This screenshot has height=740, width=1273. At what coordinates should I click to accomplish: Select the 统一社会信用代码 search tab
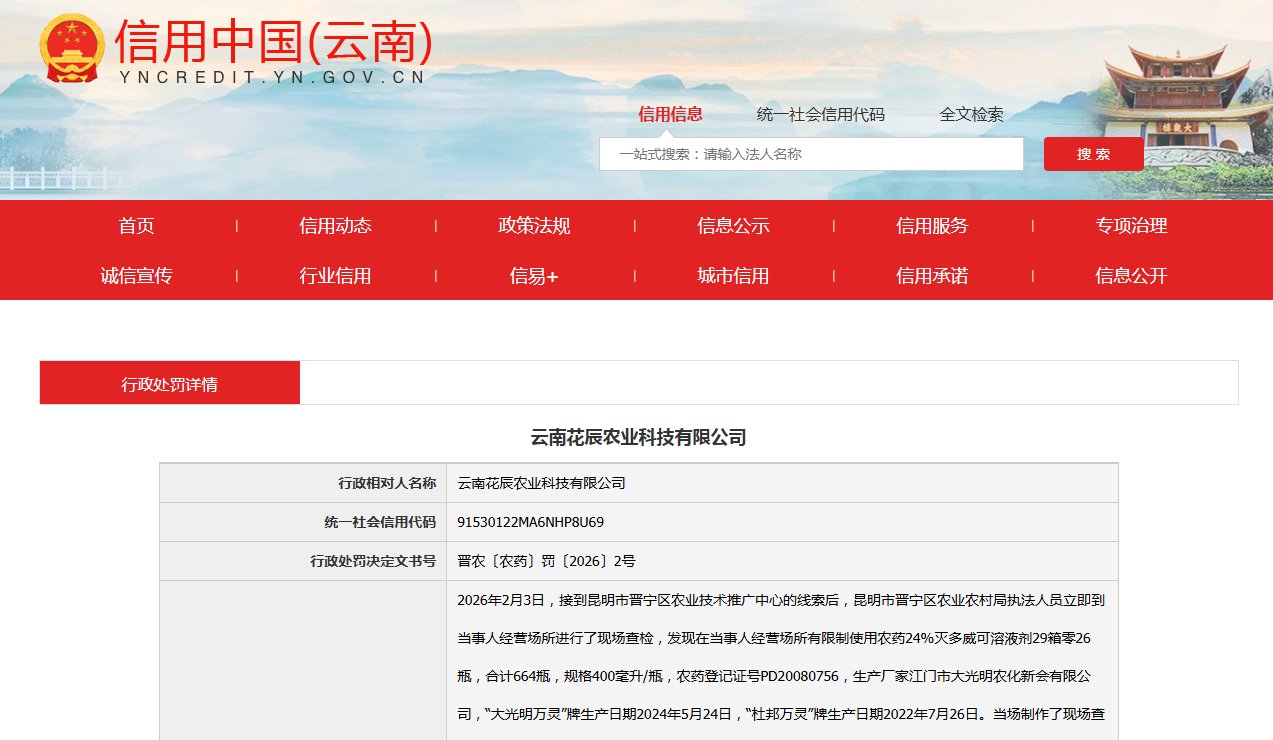[x=821, y=114]
